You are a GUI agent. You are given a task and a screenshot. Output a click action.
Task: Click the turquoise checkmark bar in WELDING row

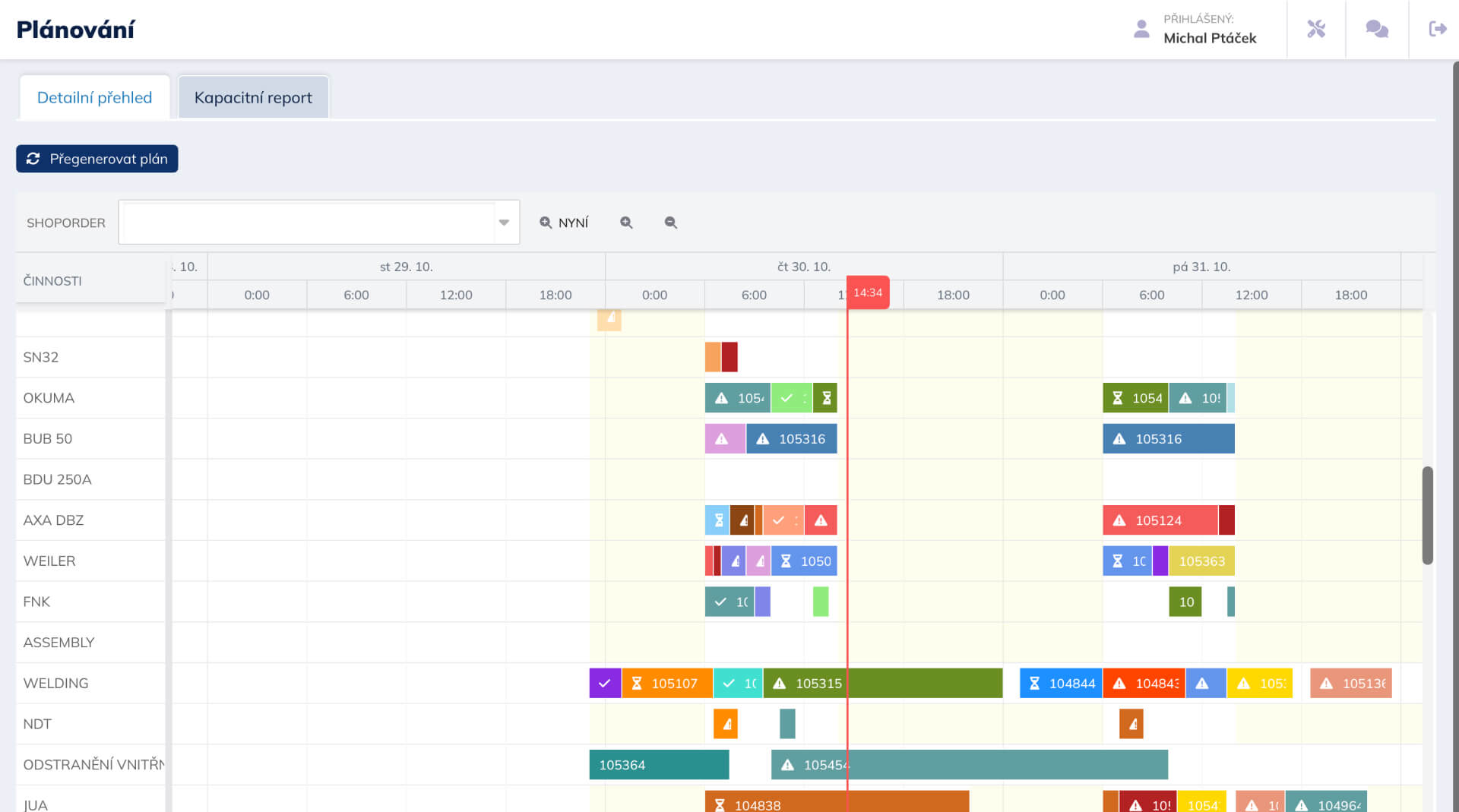(738, 683)
